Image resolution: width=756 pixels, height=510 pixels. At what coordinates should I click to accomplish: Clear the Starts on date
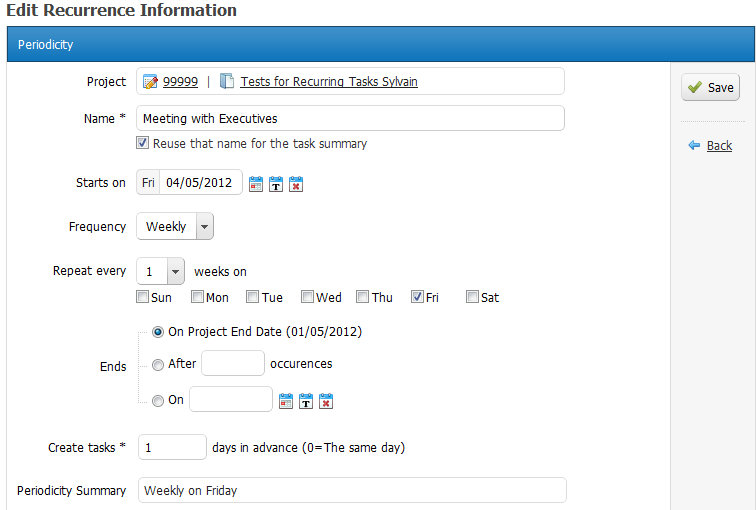[296, 184]
